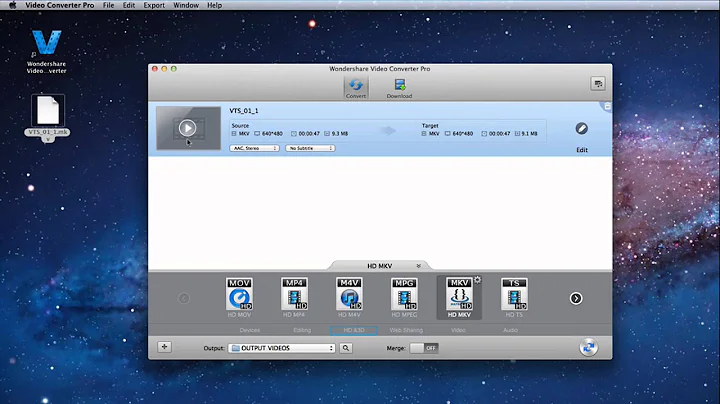The image size is (720, 404).
Task: Click the target size 9.1 MB value
Action: point(529,134)
